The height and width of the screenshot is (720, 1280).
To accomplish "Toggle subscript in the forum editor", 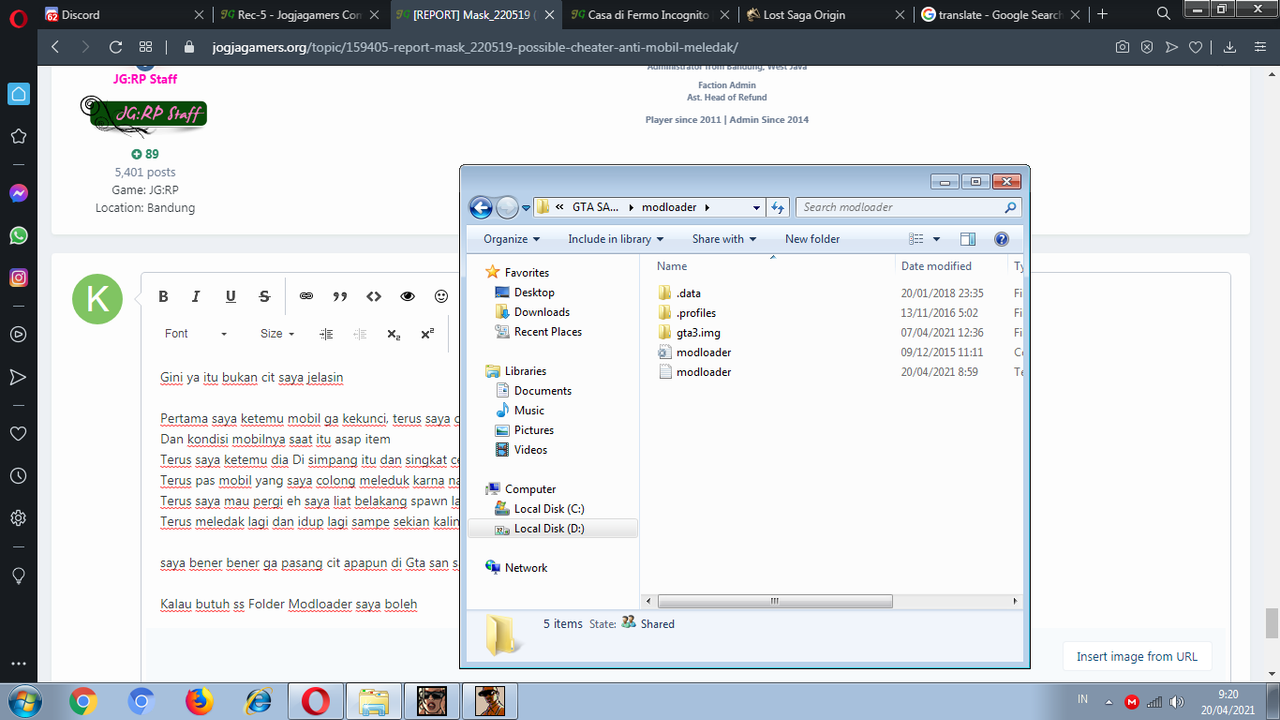I will click(x=393, y=334).
